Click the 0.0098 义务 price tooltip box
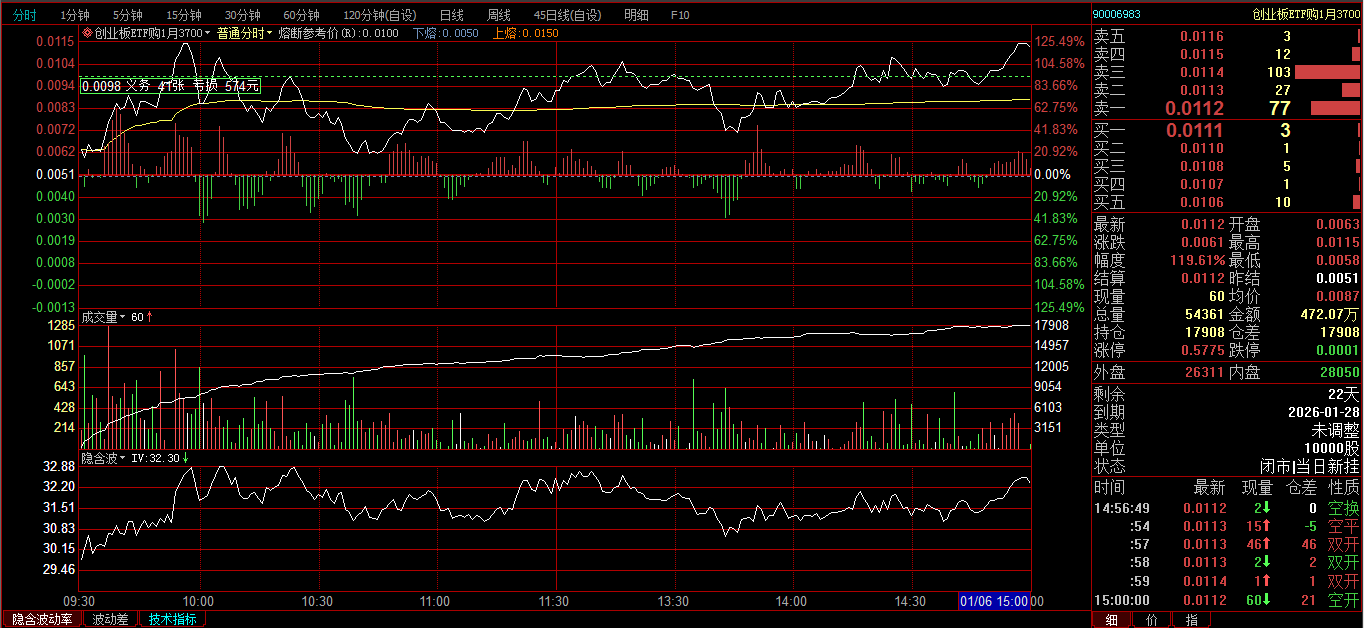 (170, 86)
